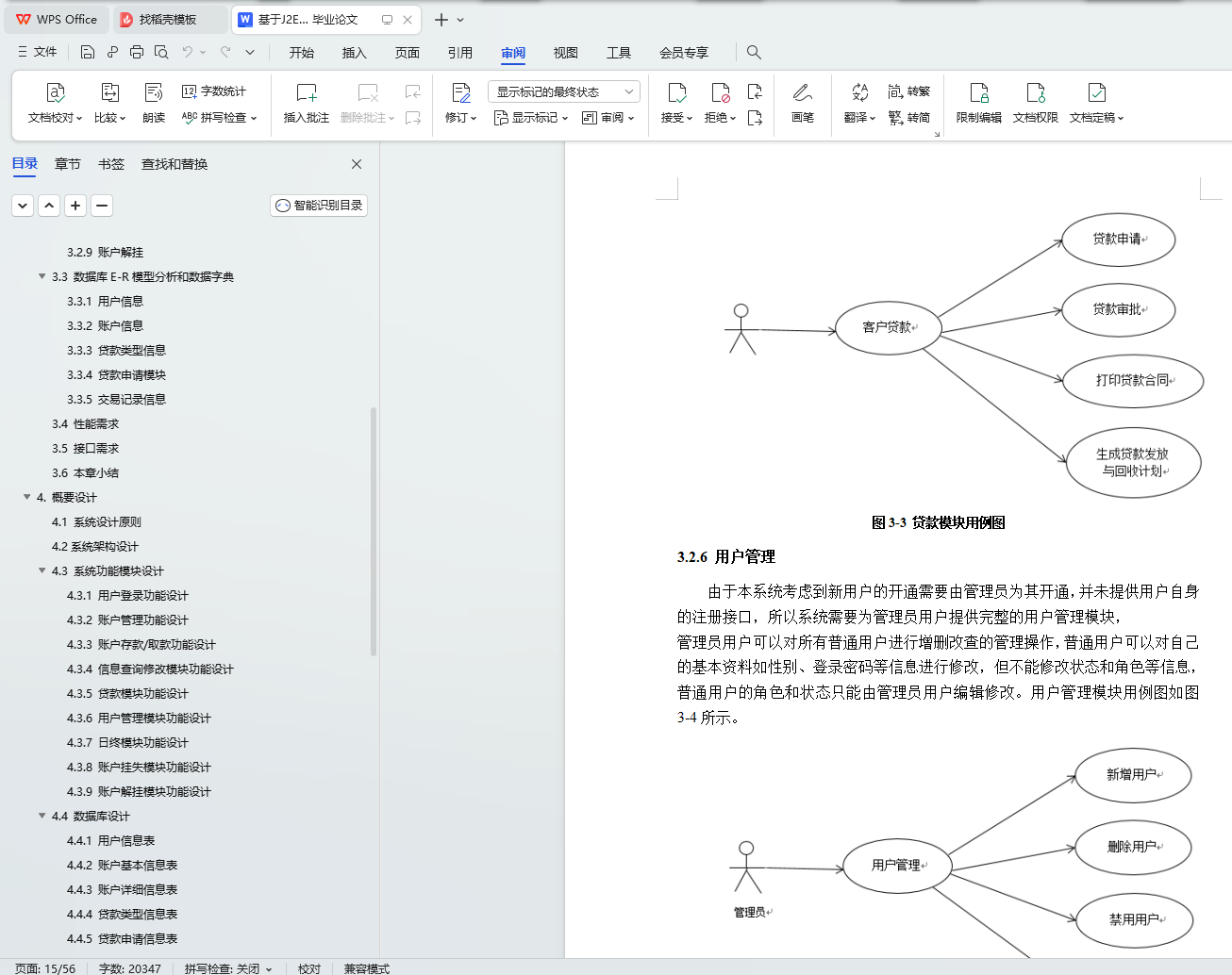
Task: Click the Save icon in quick access toolbar
Action: 88,52
